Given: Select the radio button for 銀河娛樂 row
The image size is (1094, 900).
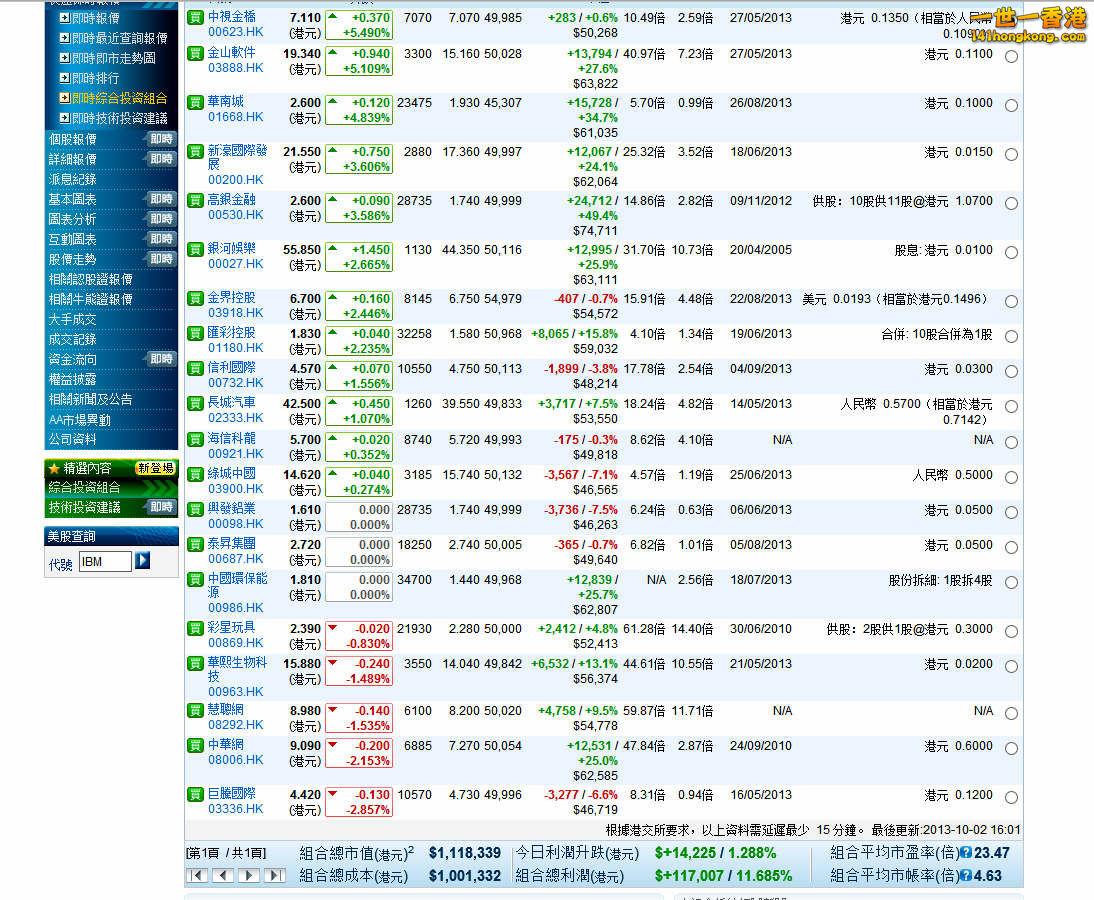Looking at the screenshot, I should tap(1011, 253).
